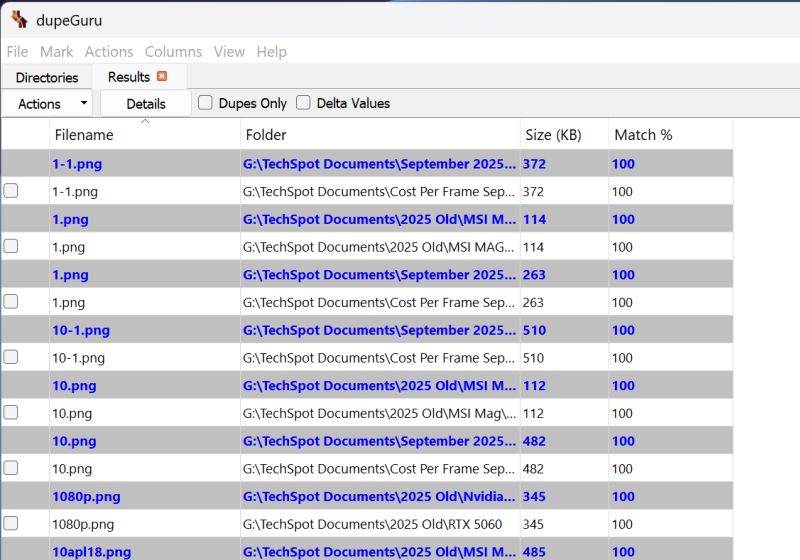Click the Details button
Viewport: 800px width, 560px height.
(x=146, y=104)
